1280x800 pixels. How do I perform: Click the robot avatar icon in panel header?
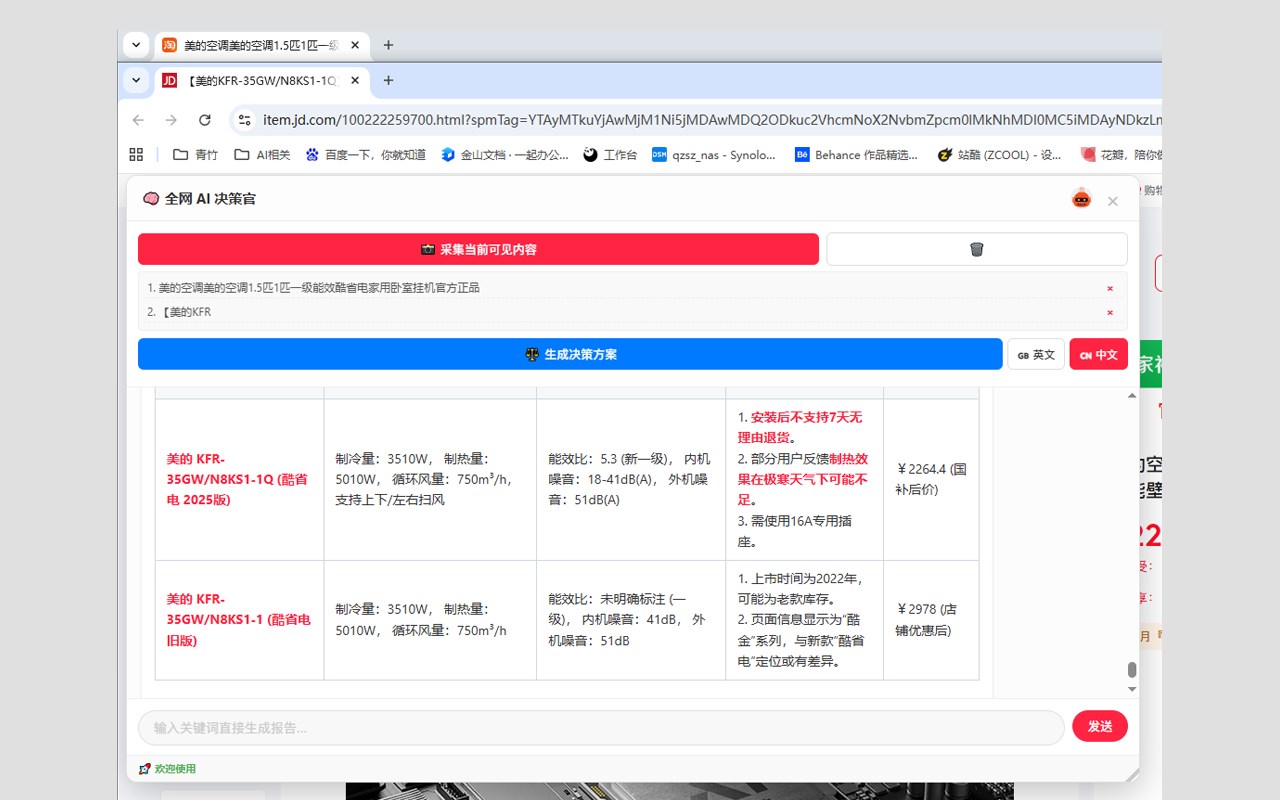tap(1081, 198)
